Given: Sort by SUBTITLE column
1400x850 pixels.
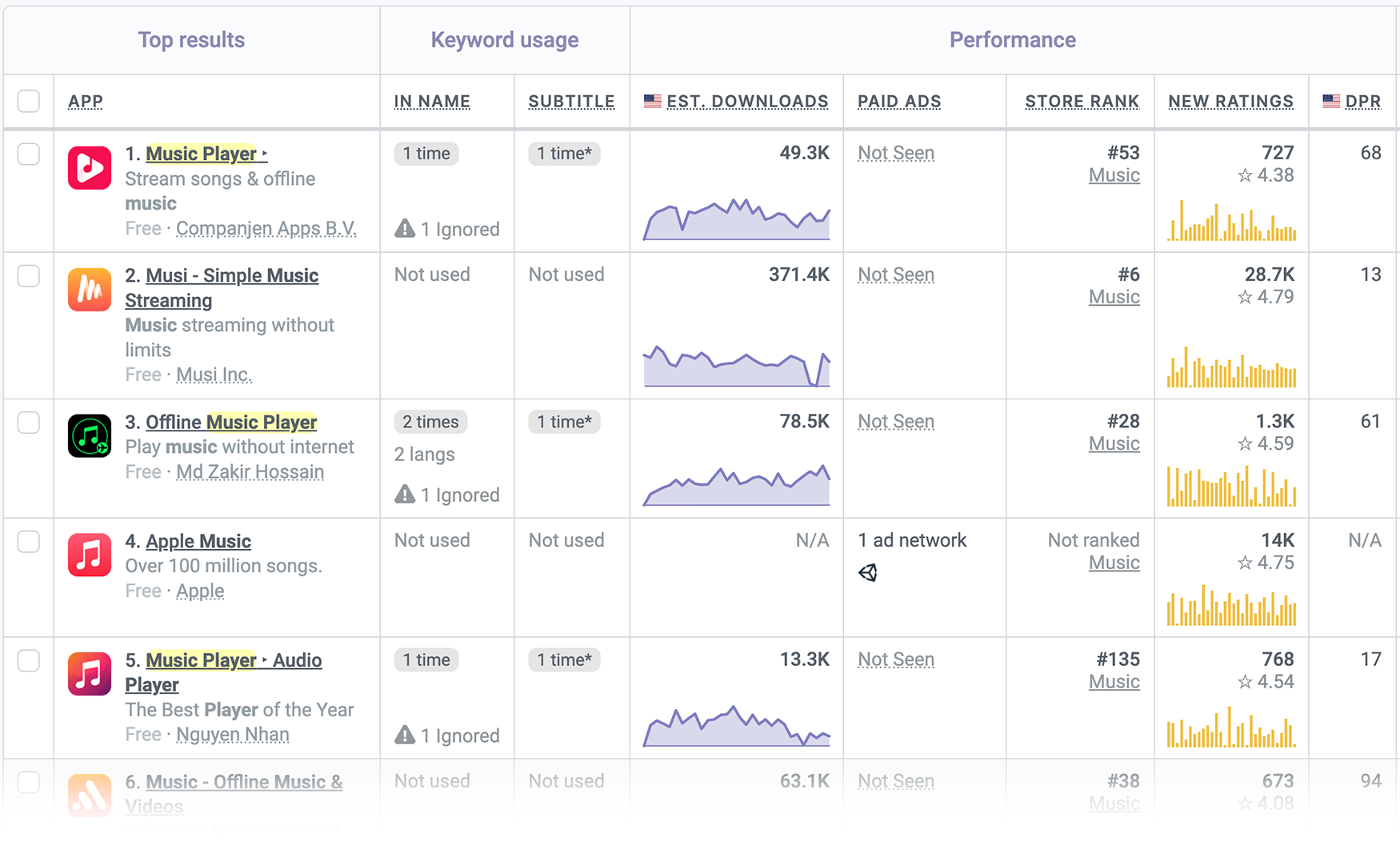Looking at the screenshot, I should [571, 102].
